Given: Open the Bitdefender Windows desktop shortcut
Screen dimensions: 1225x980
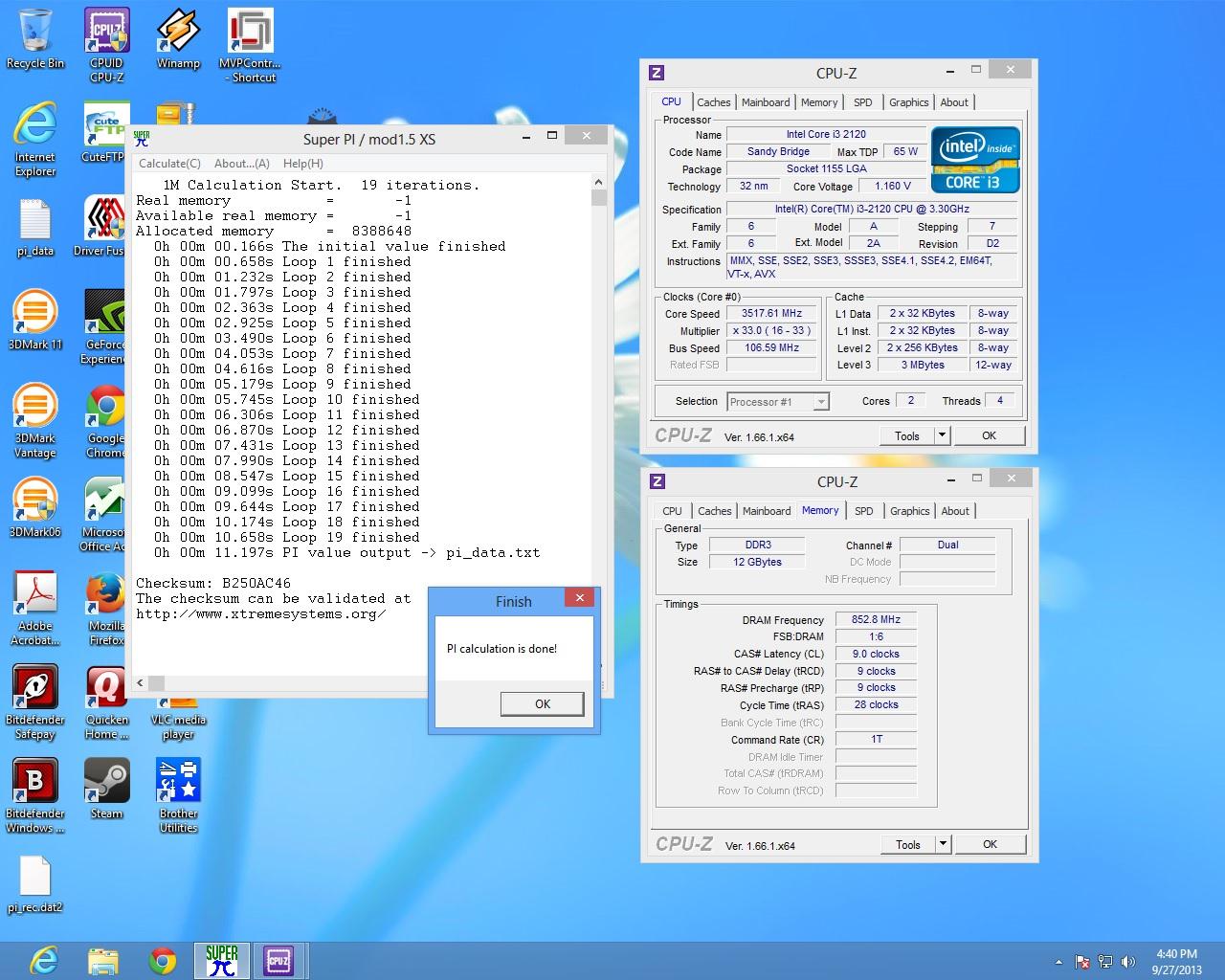Looking at the screenshot, I should 35,796.
